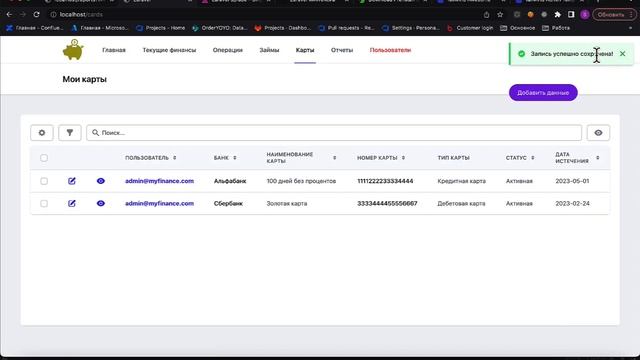640x360 pixels.
Task: View the Альфабанк card details eye icon
Action: pos(101,181)
